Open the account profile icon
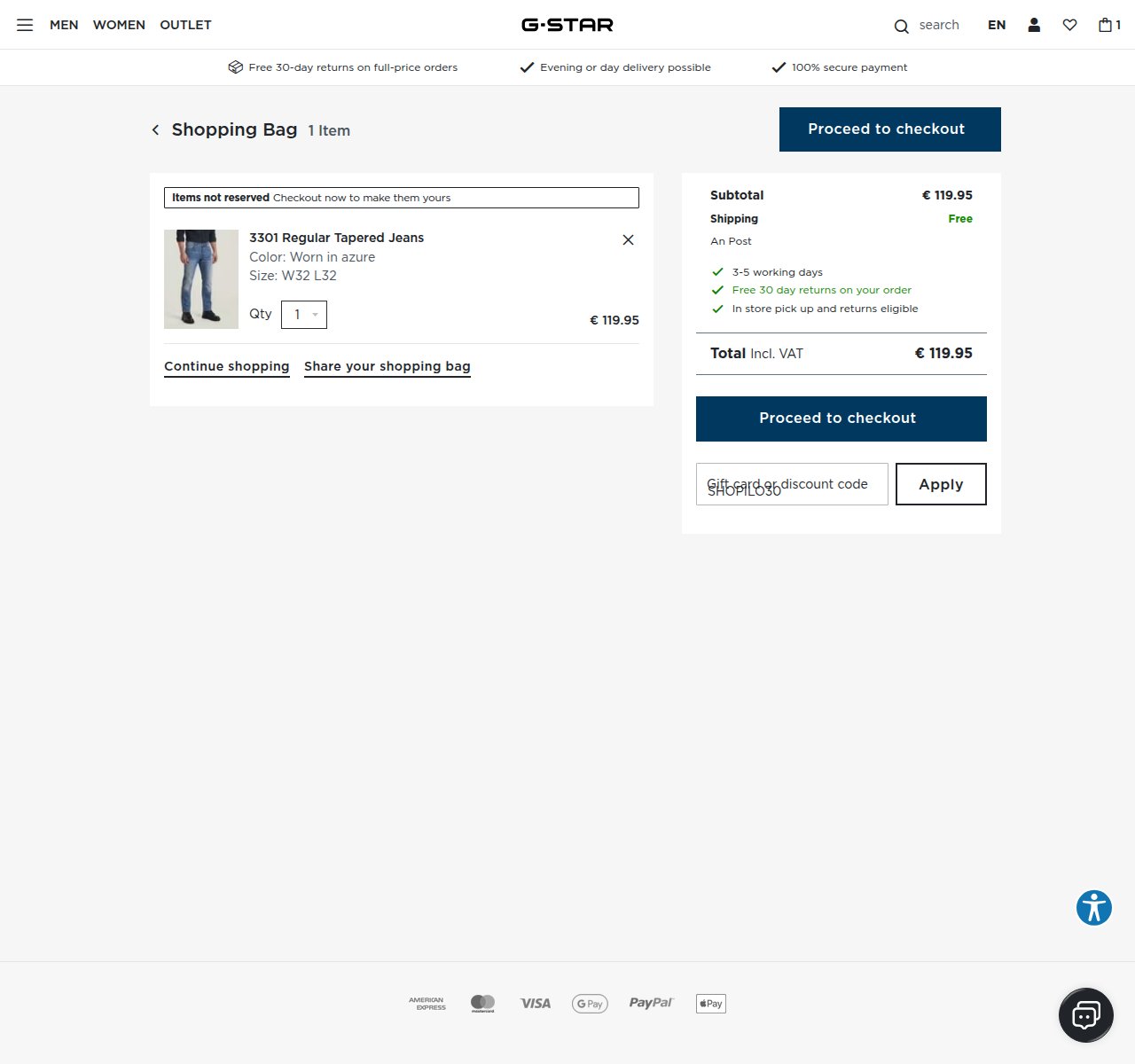The height and width of the screenshot is (1064, 1135). (x=1034, y=25)
